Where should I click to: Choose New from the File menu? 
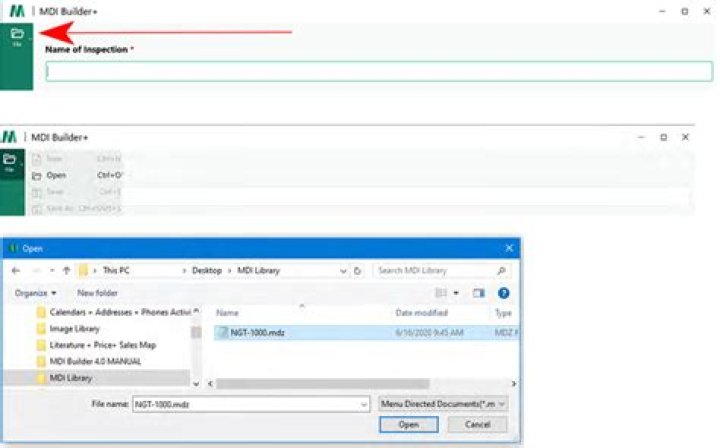pos(77,159)
